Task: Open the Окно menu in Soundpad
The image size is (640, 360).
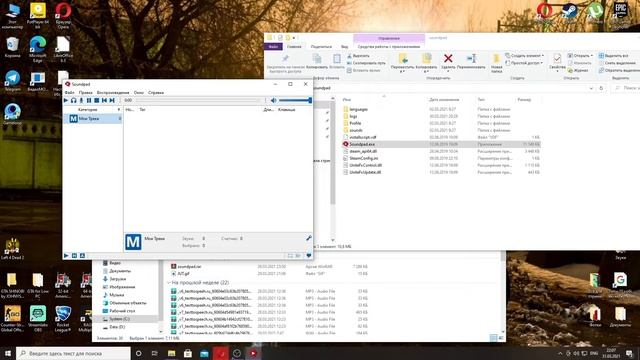Action: click(139, 93)
